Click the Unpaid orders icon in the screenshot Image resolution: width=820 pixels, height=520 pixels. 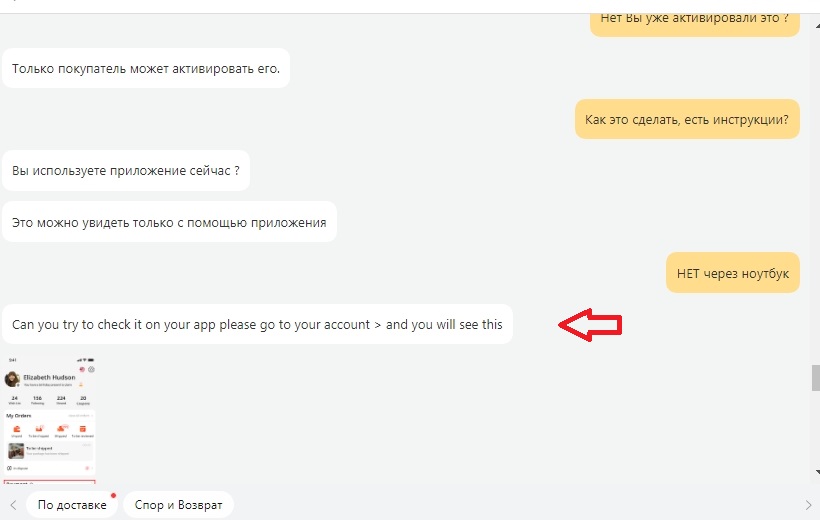[x=17, y=429]
